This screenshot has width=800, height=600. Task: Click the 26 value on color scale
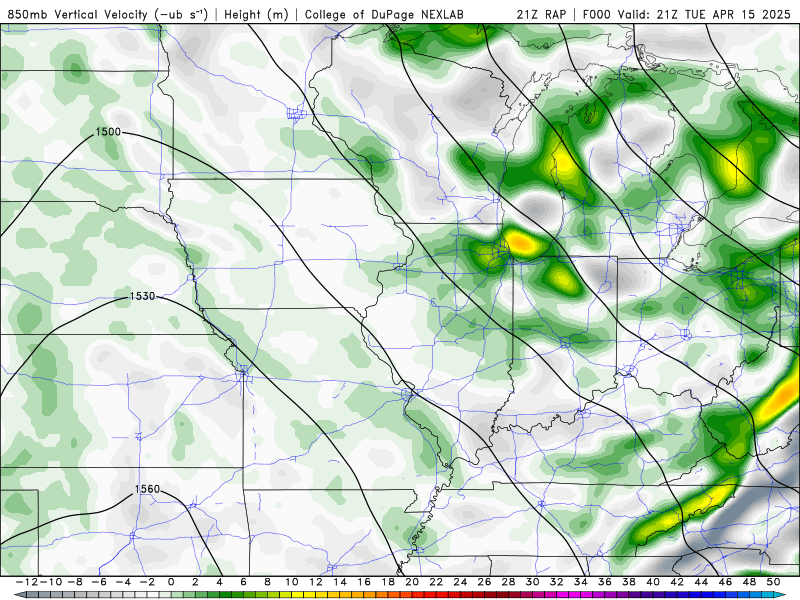485,582
